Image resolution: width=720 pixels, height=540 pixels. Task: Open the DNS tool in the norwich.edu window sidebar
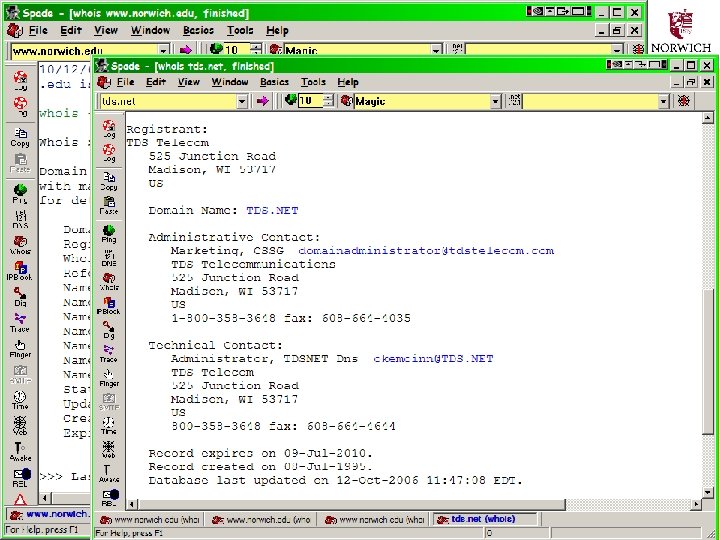coord(20,219)
